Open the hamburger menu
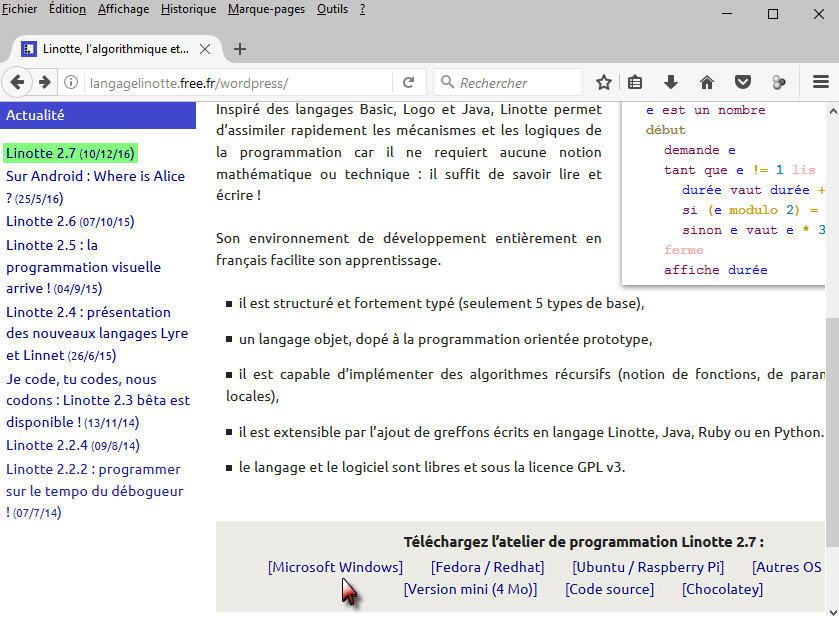The image size is (839, 631). (821, 82)
